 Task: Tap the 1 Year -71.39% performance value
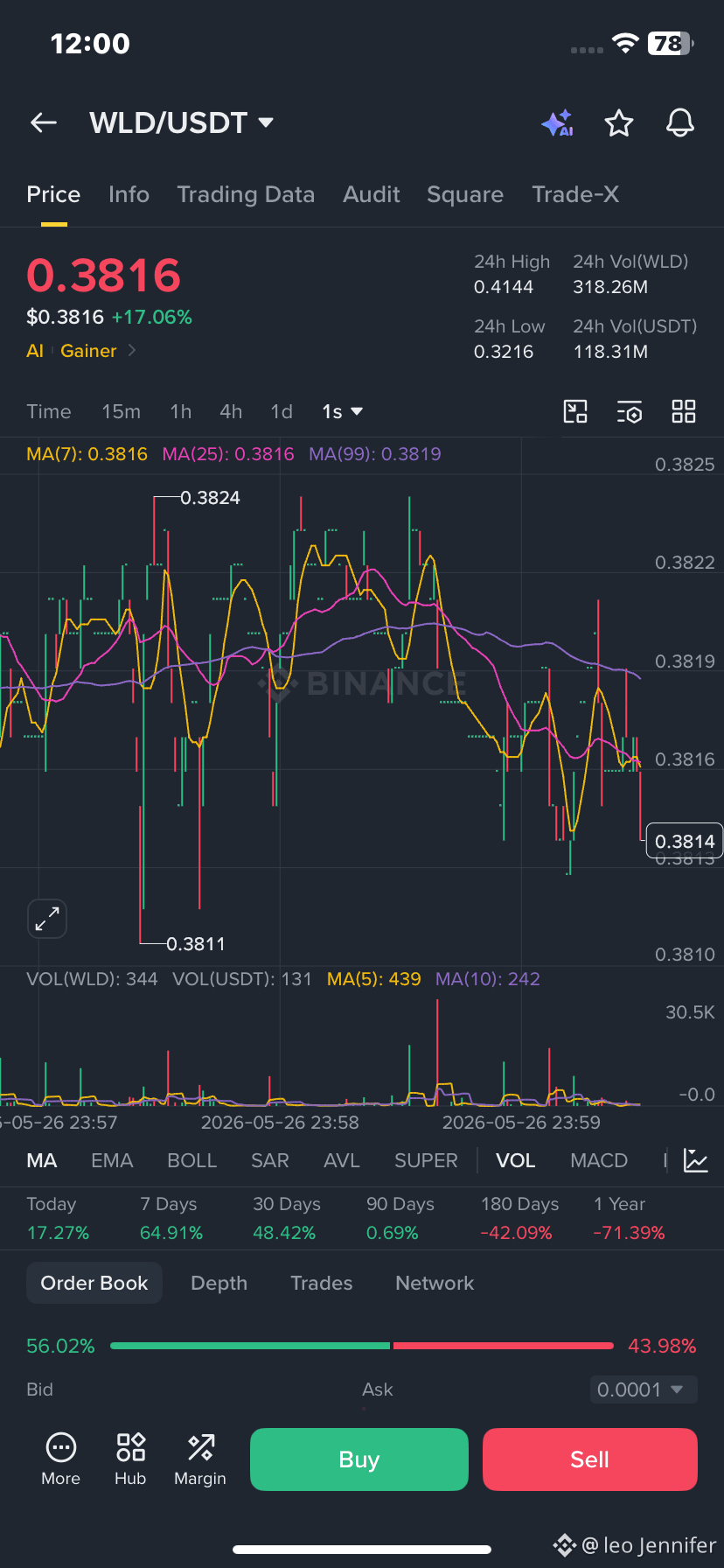tap(630, 1233)
